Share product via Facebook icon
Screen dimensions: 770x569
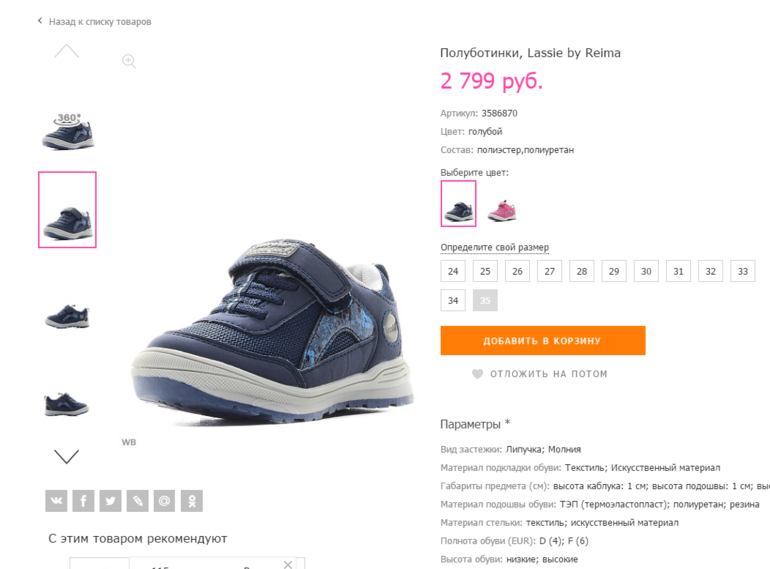(x=83, y=501)
